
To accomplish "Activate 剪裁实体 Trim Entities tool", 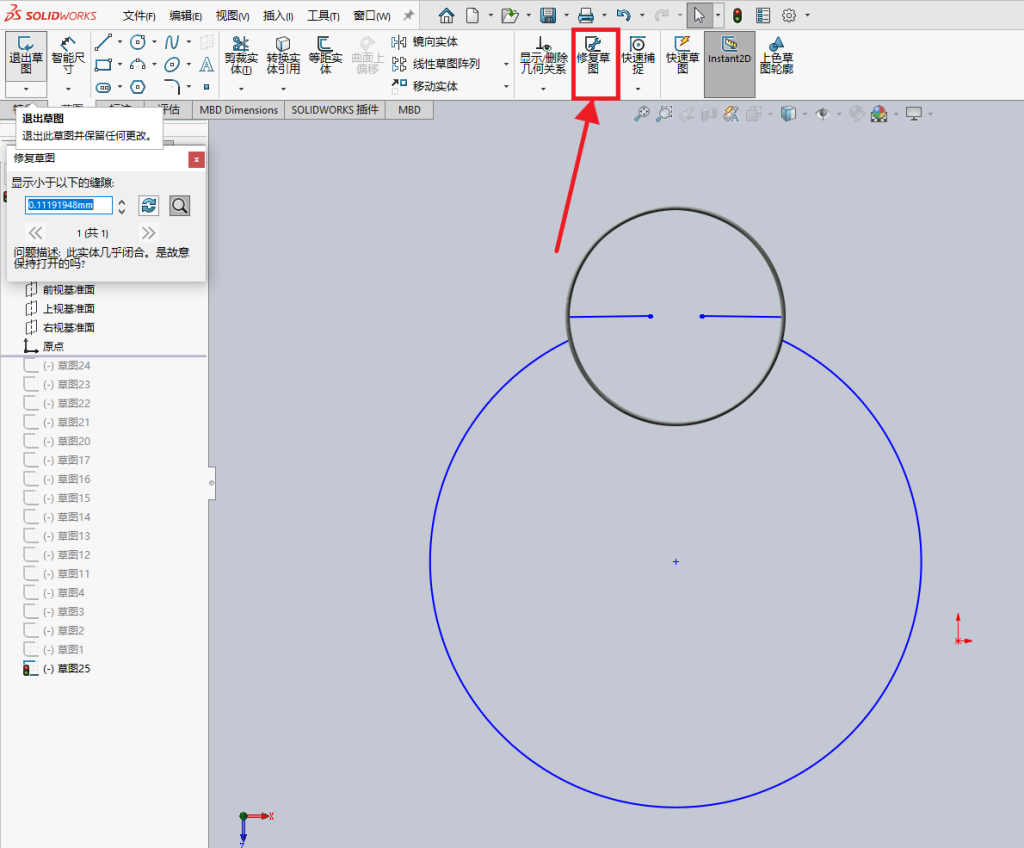I will [241, 55].
